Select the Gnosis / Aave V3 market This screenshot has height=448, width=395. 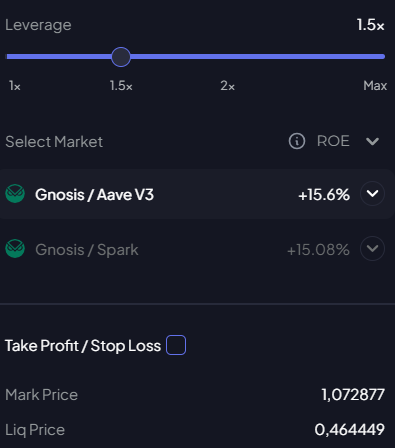tap(197, 194)
